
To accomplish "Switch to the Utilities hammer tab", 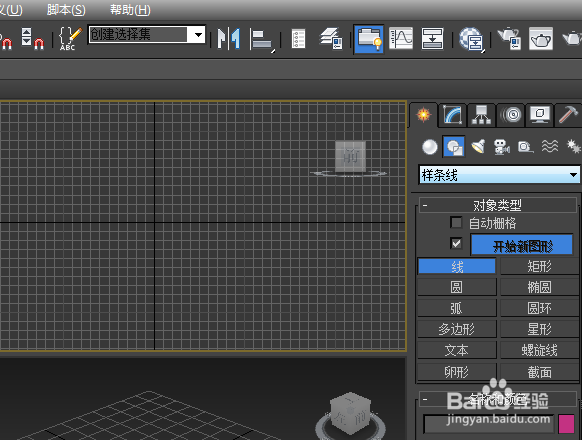I will click(x=568, y=115).
